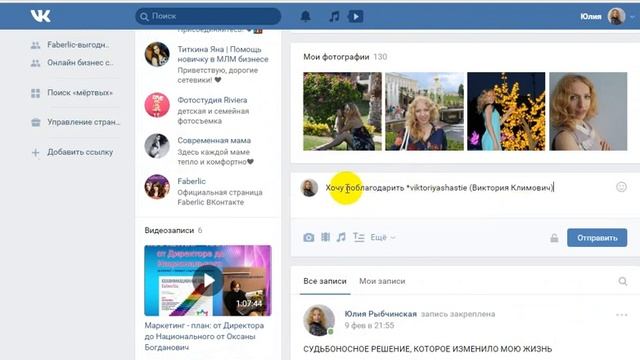The height and width of the screenshot is (360, 640).
Task: Click the photo count 130
Action: pyautogui.click(x=380, y=57)
